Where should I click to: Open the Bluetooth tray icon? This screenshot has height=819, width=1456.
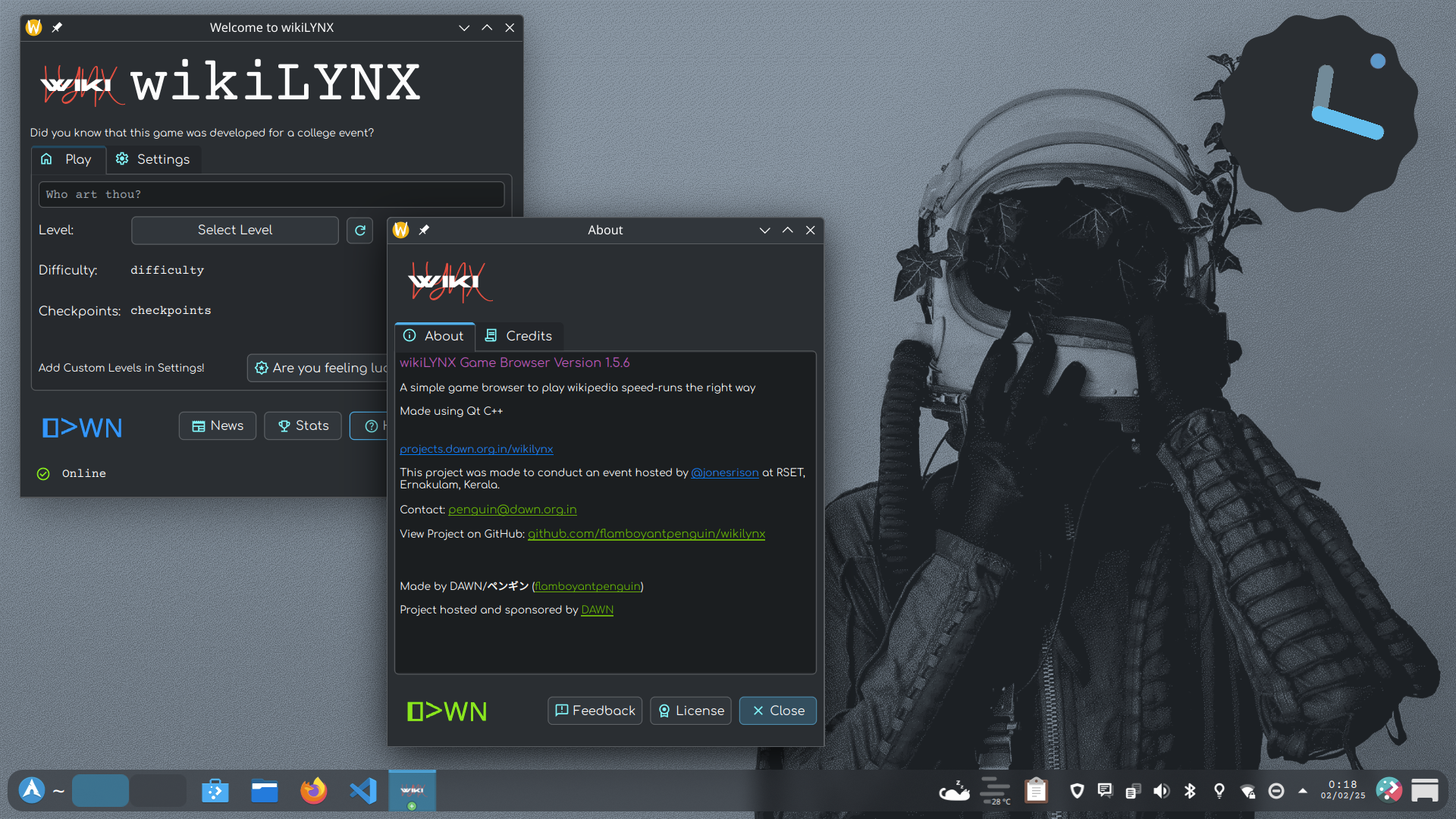coord(1190,791)
